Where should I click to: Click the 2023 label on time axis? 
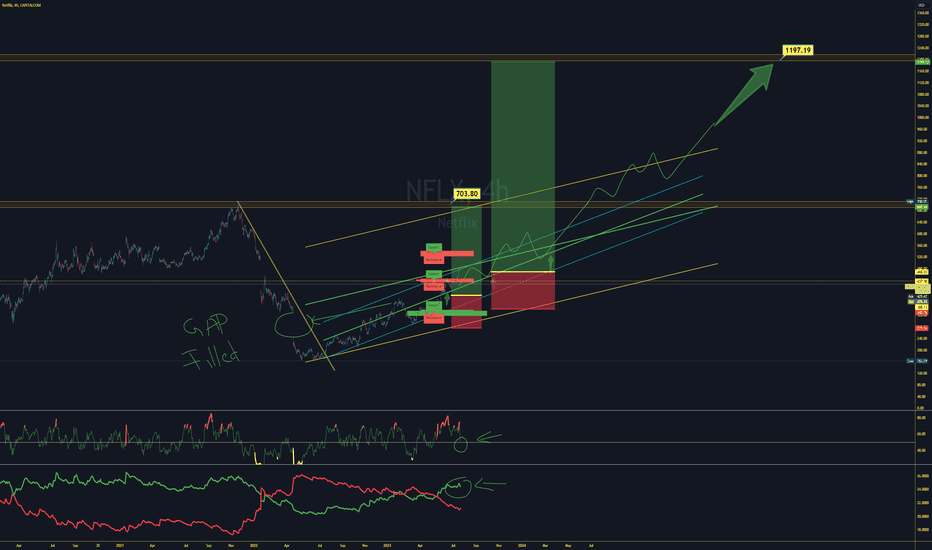[388, 545]
